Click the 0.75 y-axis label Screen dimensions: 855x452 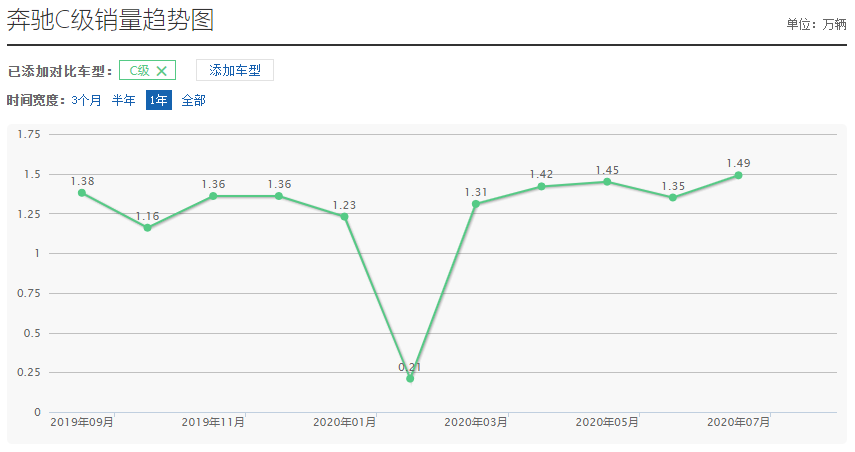pyautogui.click(x=29, y=293)
